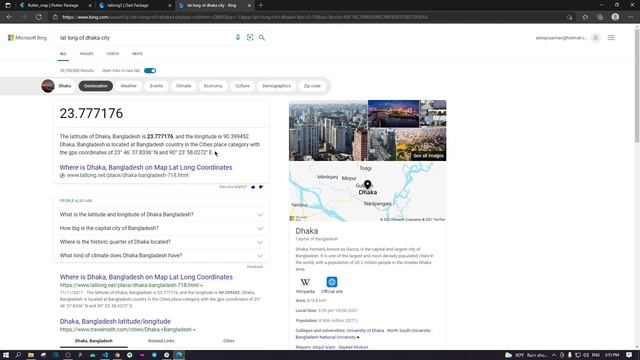This screenshot has height=360, width=640.
Task: Start voice search with the microphone icon
Action: (238, 37)
